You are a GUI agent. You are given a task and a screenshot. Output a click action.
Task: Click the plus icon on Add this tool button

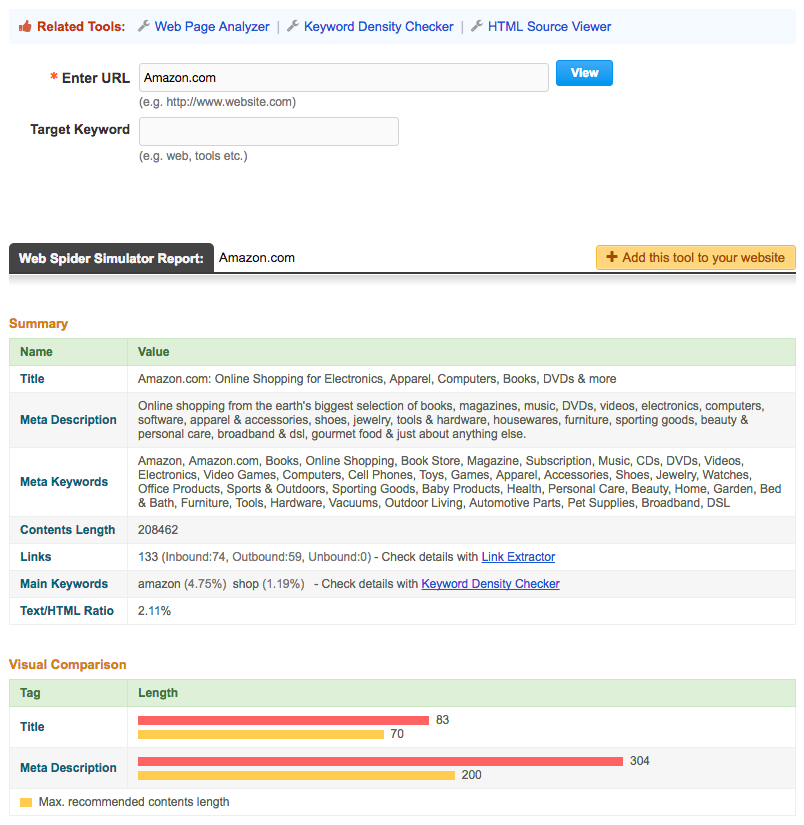[x=612, y=257]
